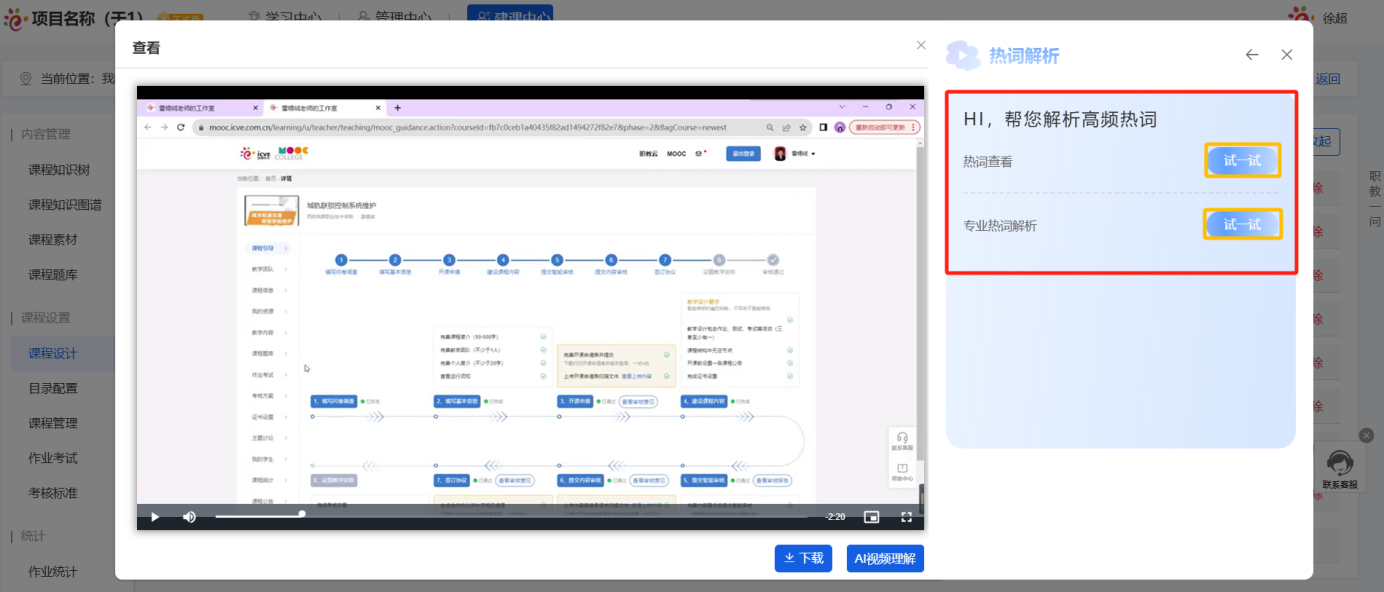Viewport: 1384px width, 592px height.
Task: Dismiss the floating 联系客服 widget
Action: pos(1366,435)
